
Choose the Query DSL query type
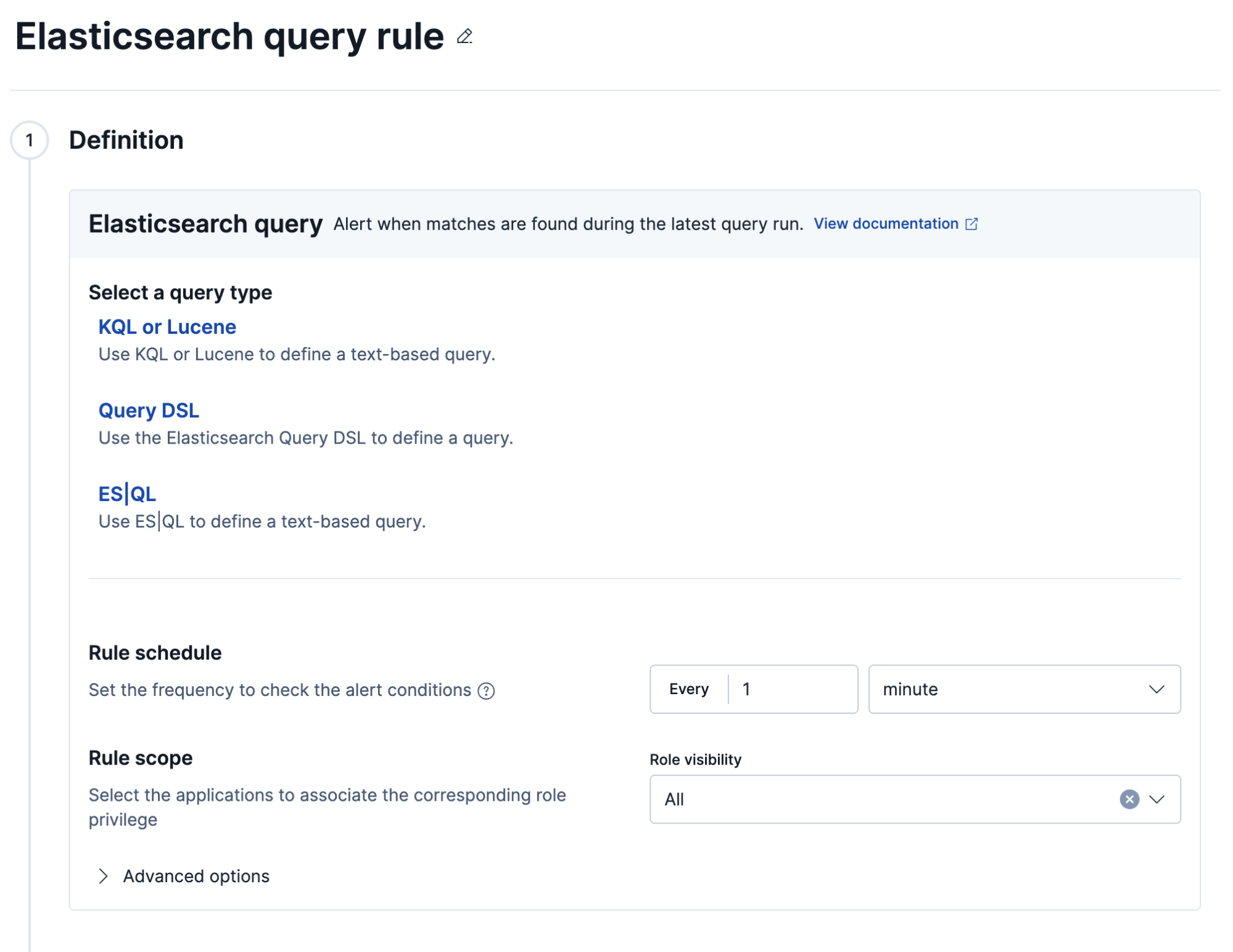coord(149,410)
